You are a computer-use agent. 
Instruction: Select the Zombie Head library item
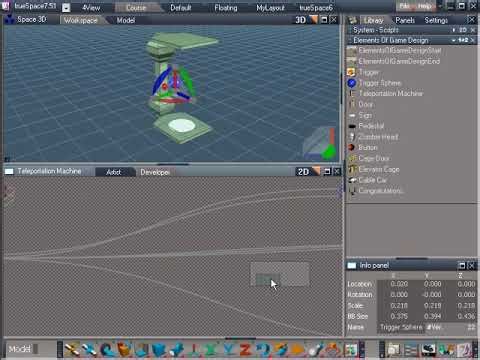pos(378,137)
